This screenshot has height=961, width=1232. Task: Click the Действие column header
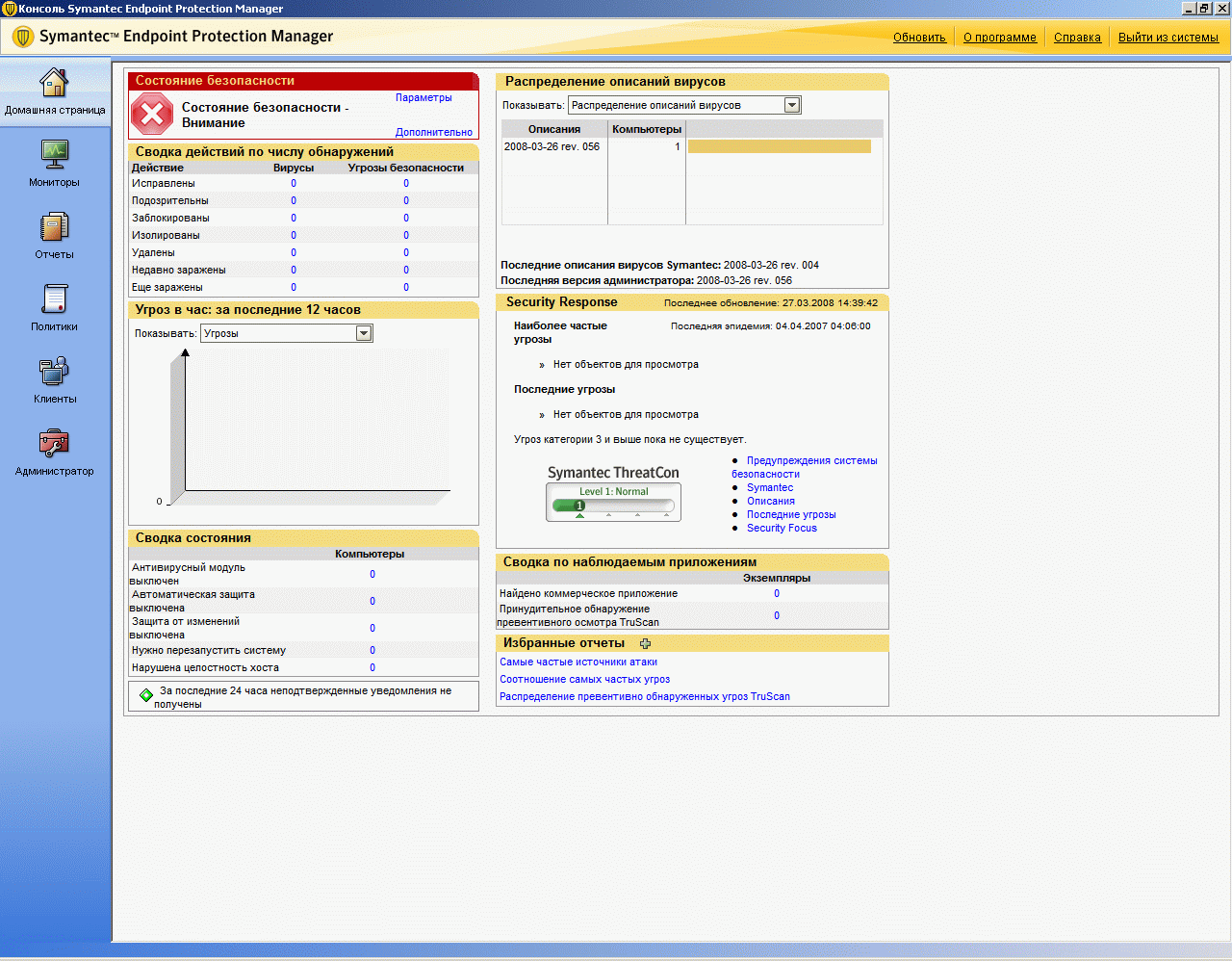coord(158,168)
